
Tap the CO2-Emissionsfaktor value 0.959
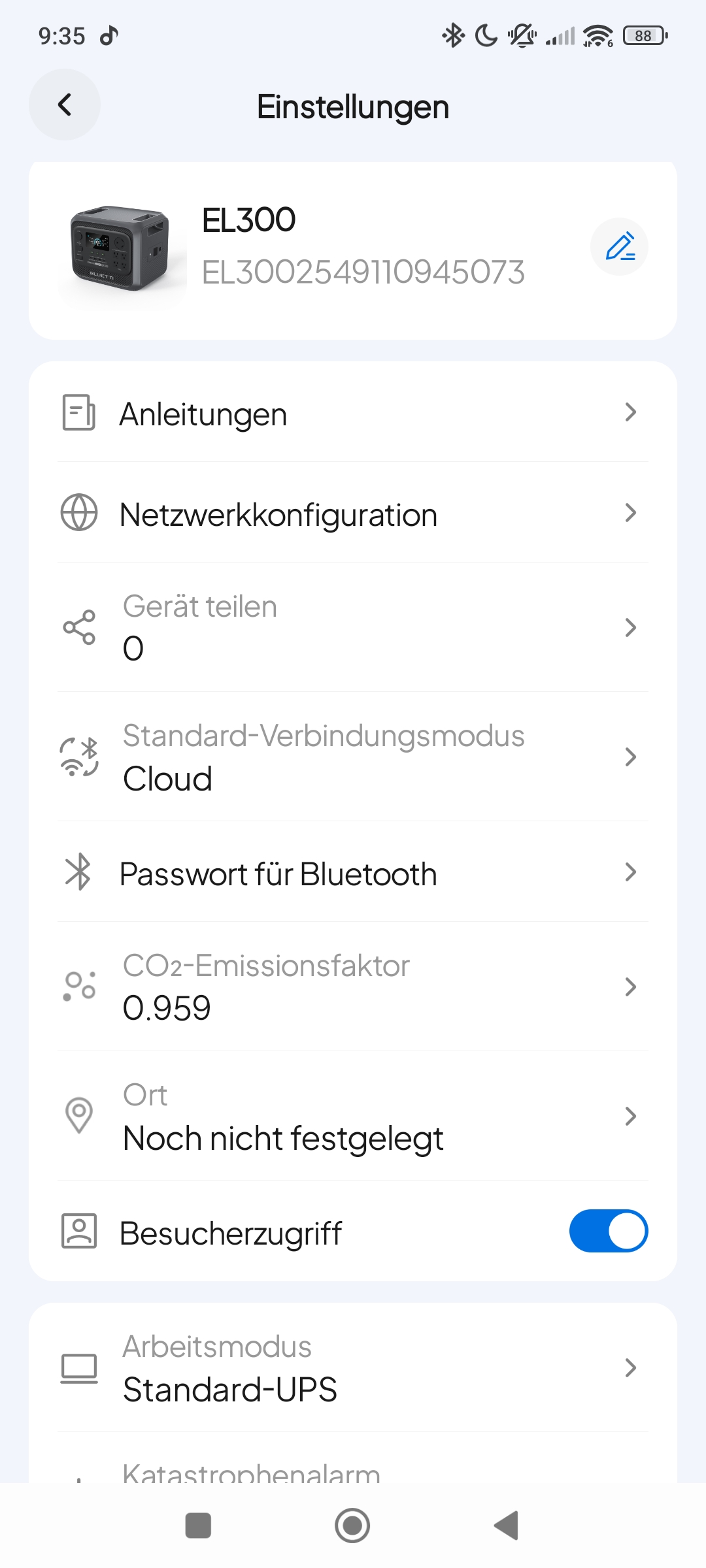point(167,1008)
